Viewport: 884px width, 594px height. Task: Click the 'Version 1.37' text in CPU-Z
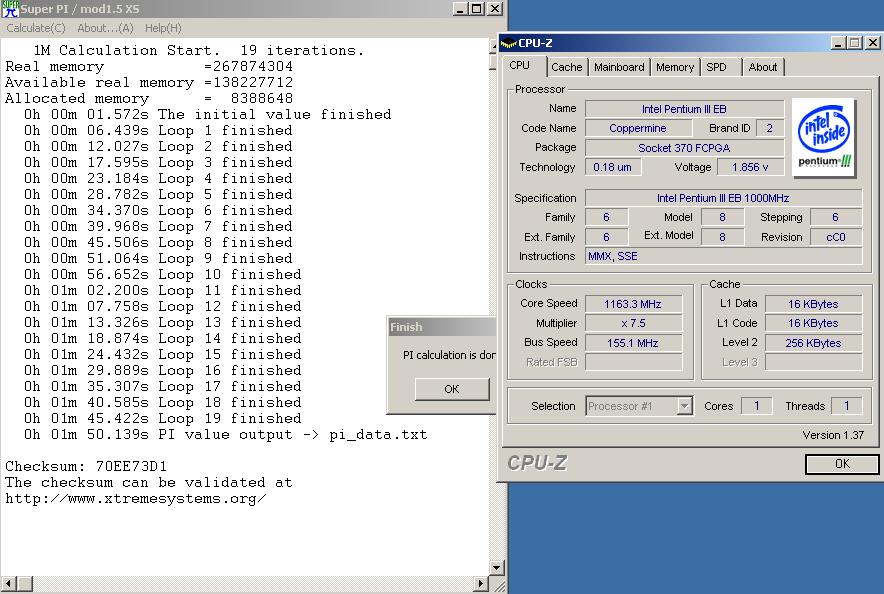coord(833,435)
